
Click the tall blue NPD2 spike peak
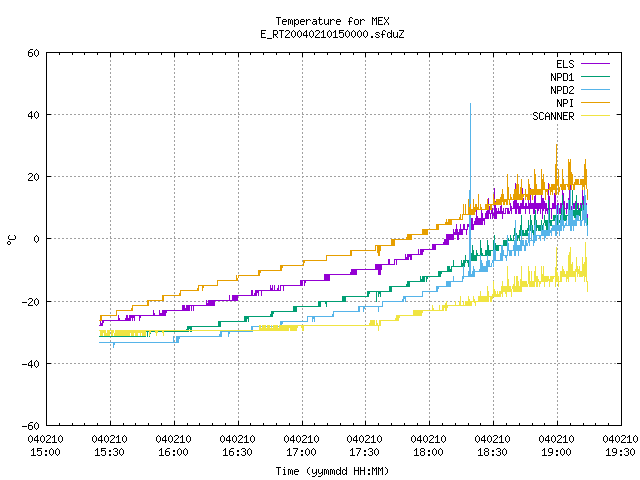click(470, 105)
